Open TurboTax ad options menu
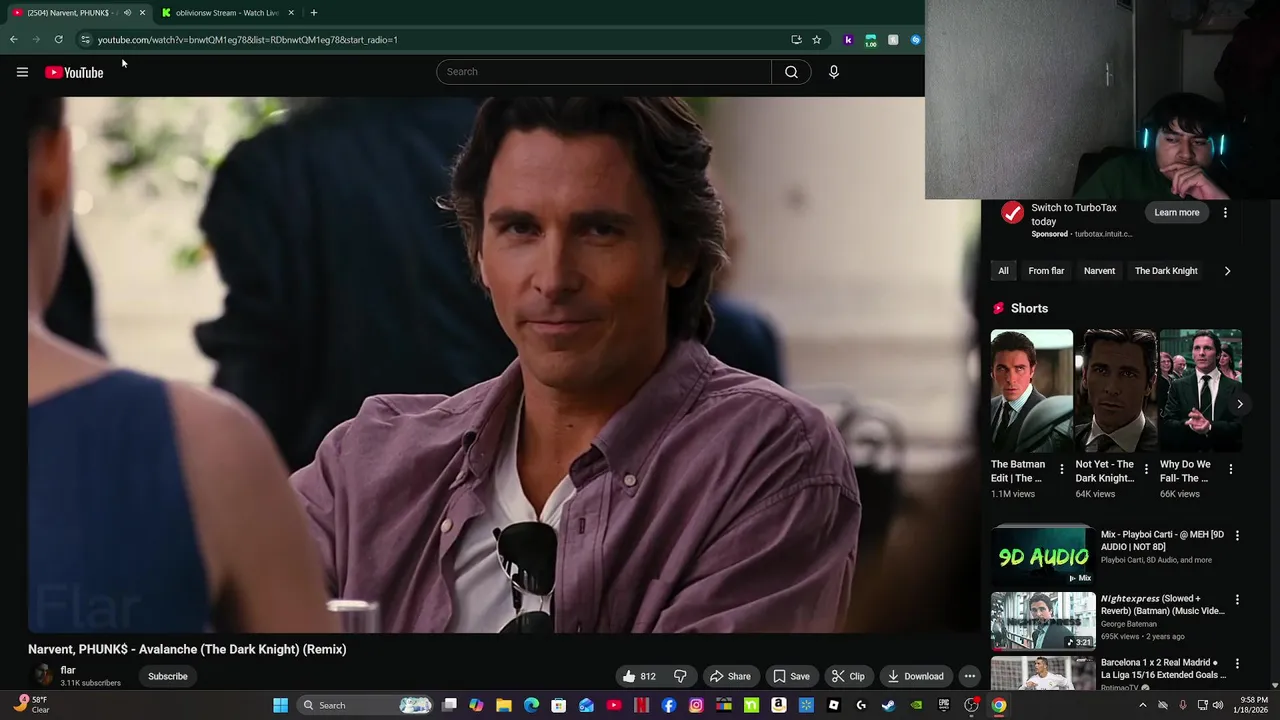This screenshot has height=720, width=1280. tap(1225, 212)
